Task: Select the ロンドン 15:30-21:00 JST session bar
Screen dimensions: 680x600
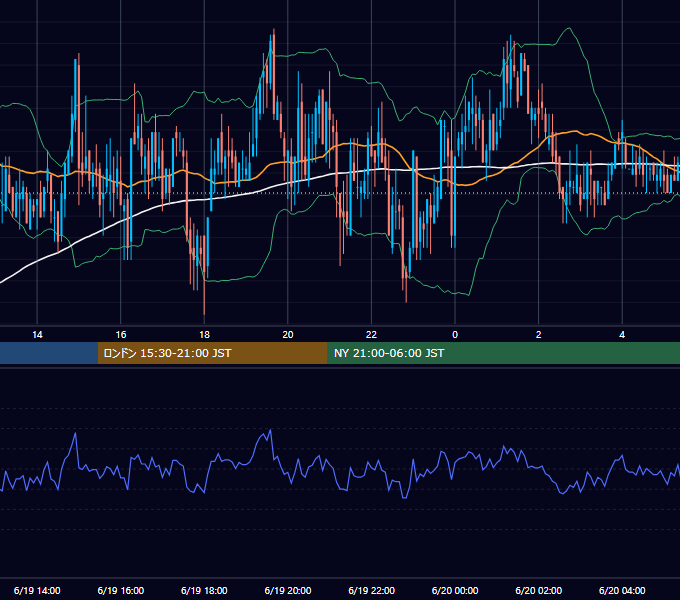Action: pyautogui.click(x=212, y=353)
